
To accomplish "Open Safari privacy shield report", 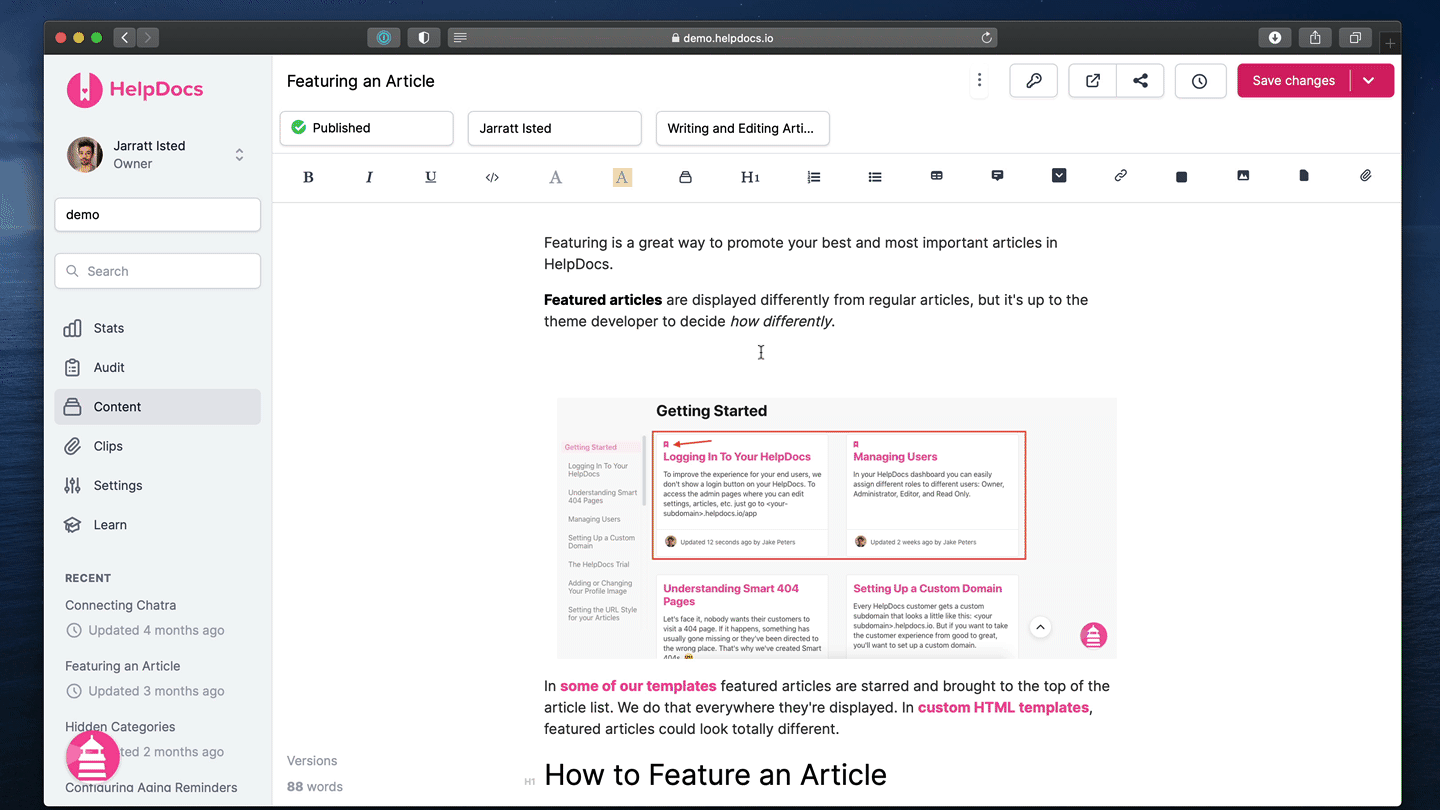I will click(424, 38).
